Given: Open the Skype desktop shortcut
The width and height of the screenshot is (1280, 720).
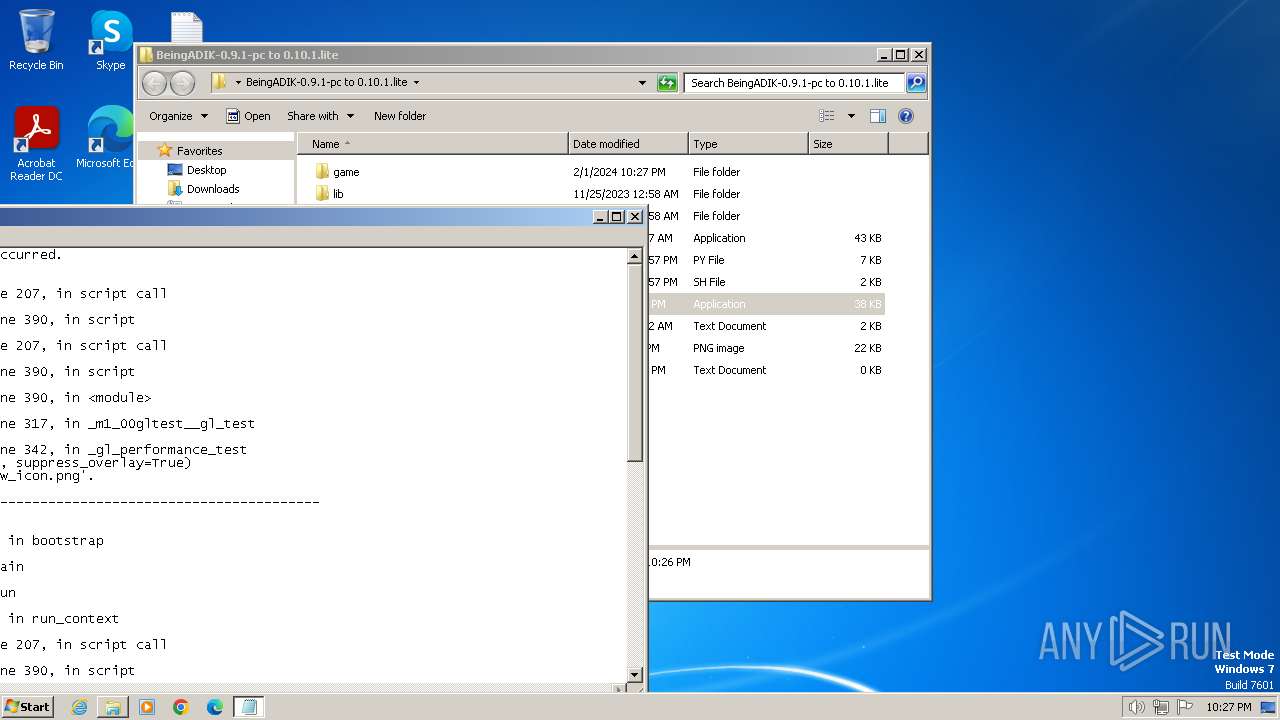Looking at the screenshot, I should point(111,40).
